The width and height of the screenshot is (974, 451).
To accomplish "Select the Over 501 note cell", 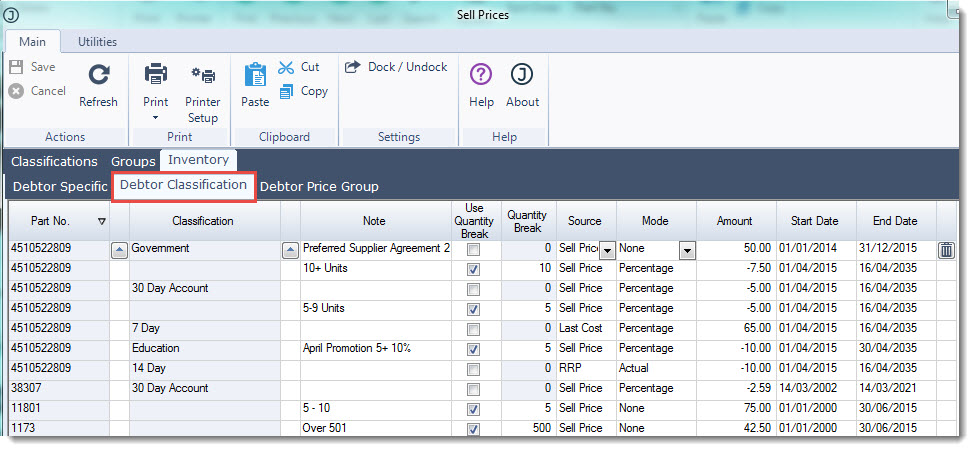I will pyautogui.click(x=376, y=429).
